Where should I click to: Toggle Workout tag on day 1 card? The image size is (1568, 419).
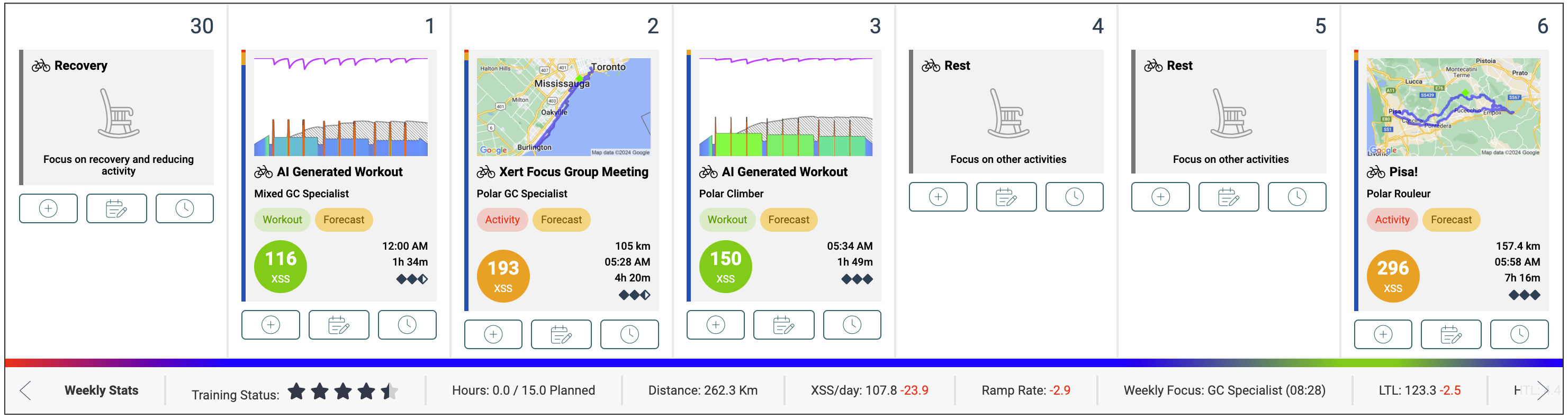point(282,220)
